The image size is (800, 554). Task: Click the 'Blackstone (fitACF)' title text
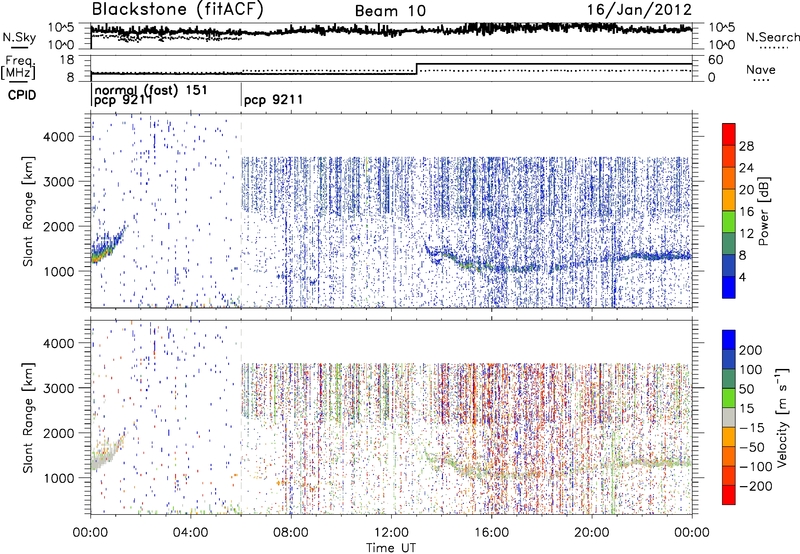pyautogui.click(x=178, y=10)
